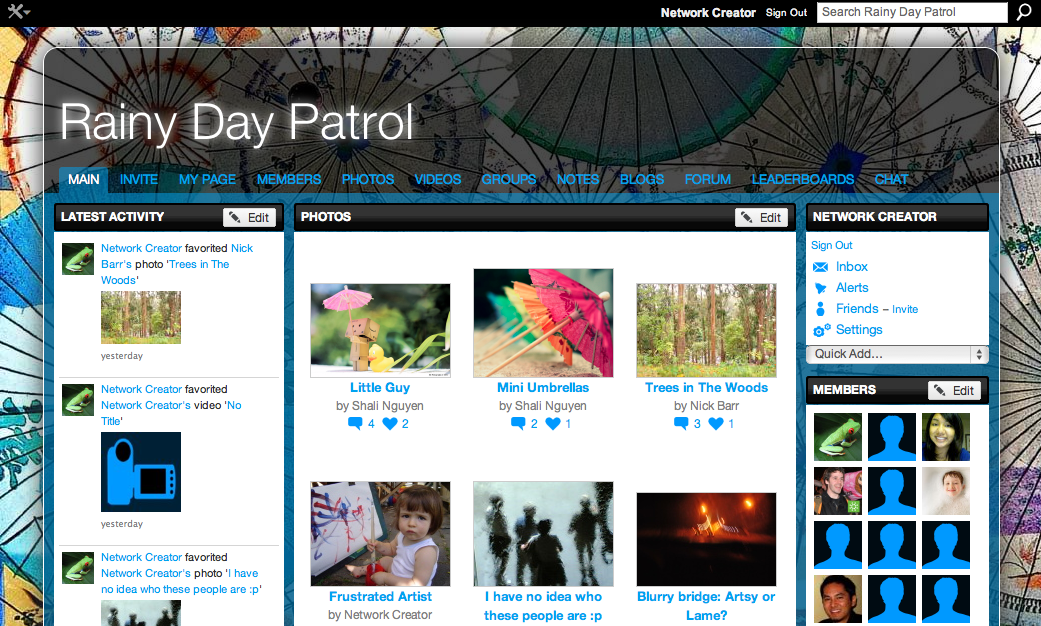The height and width of the screenshot is (626, 1041).
Task: Open the Frustrated Artist thumbnail
Action: (x=380, y=534)
